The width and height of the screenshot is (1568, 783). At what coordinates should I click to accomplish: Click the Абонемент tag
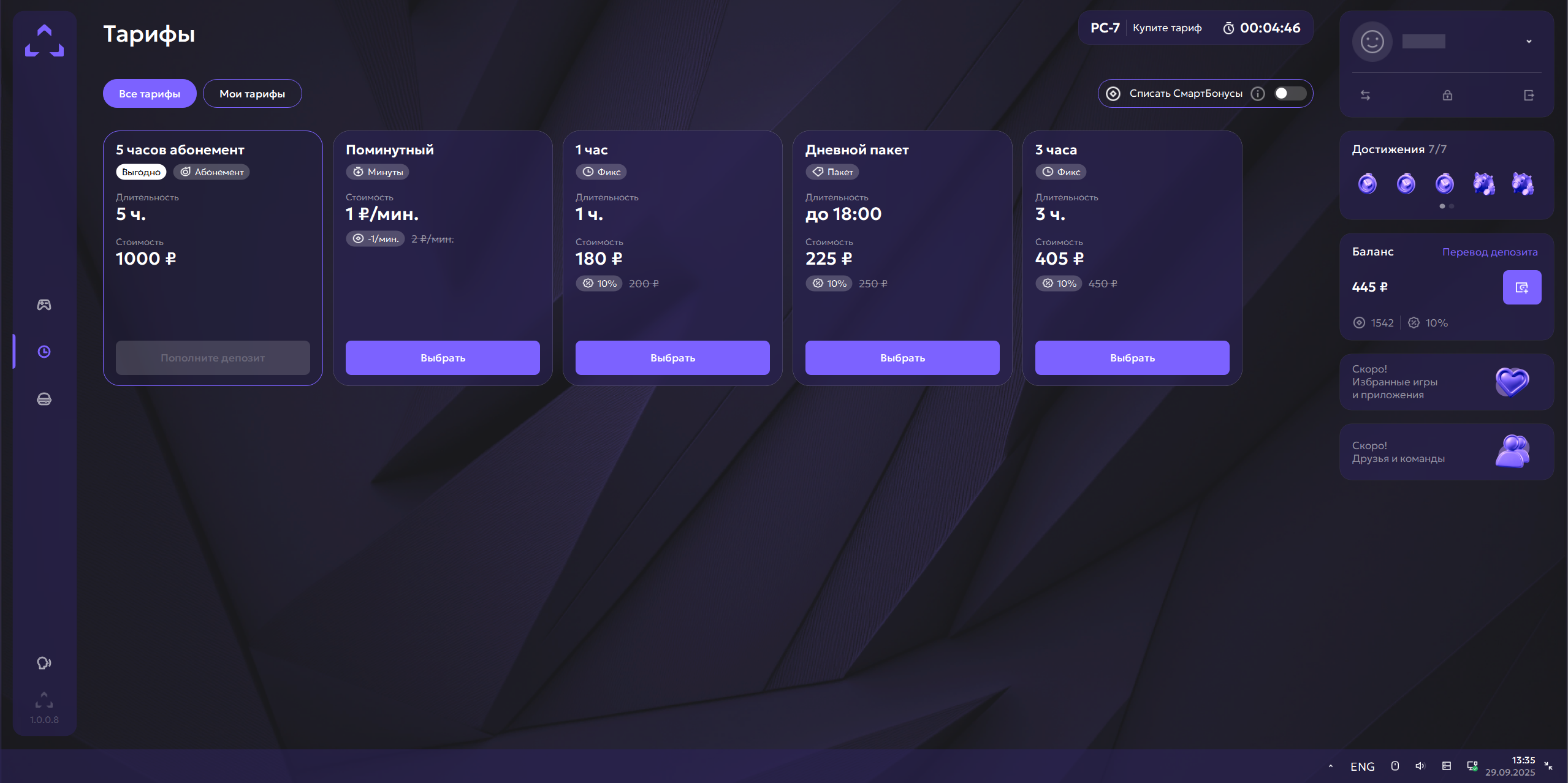click(x=211, y=172)
